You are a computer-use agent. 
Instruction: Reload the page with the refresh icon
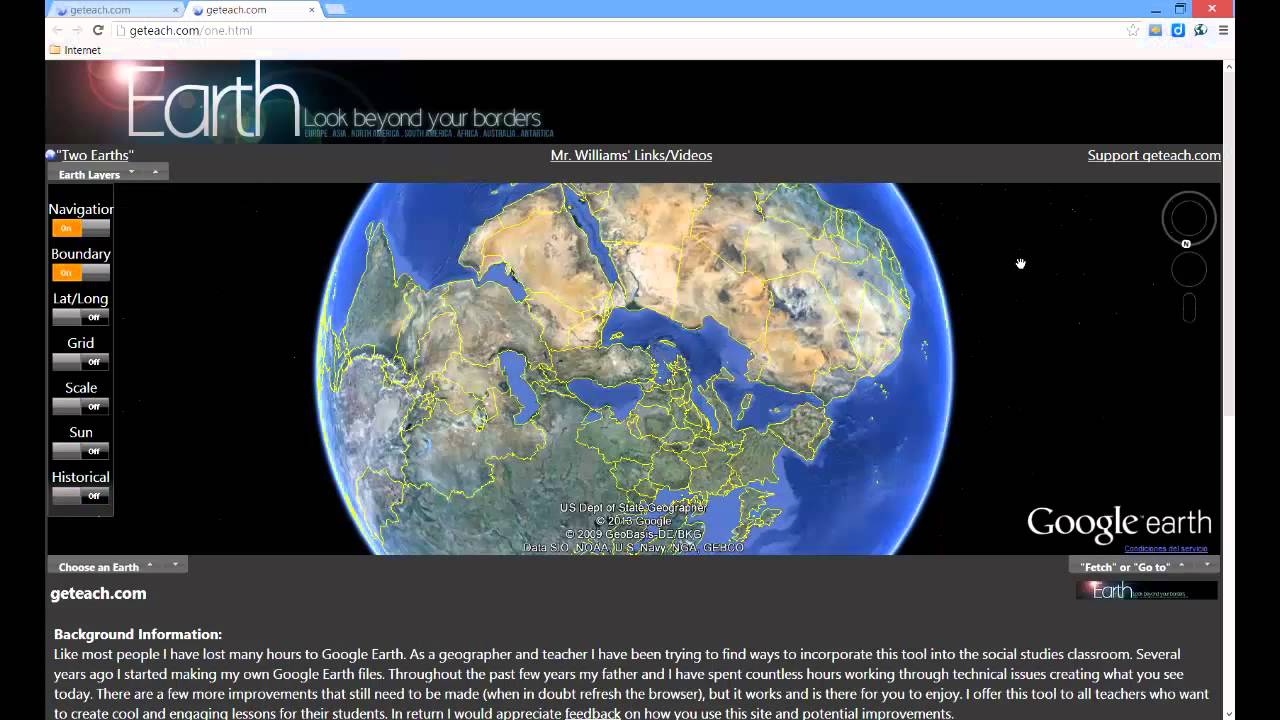coord(98,30)
